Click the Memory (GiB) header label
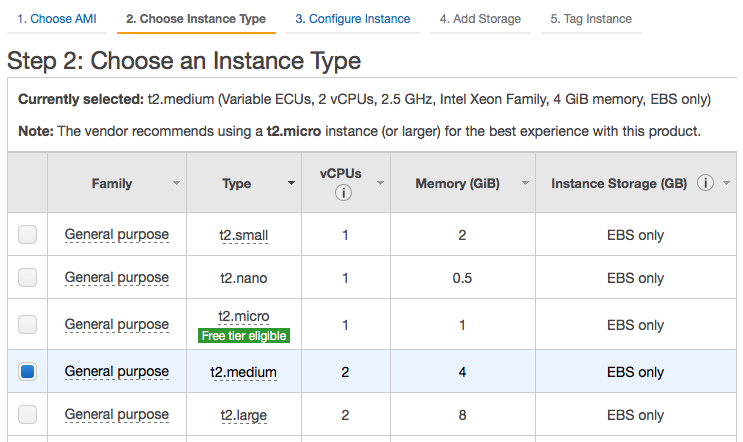 tap(457, 183)
